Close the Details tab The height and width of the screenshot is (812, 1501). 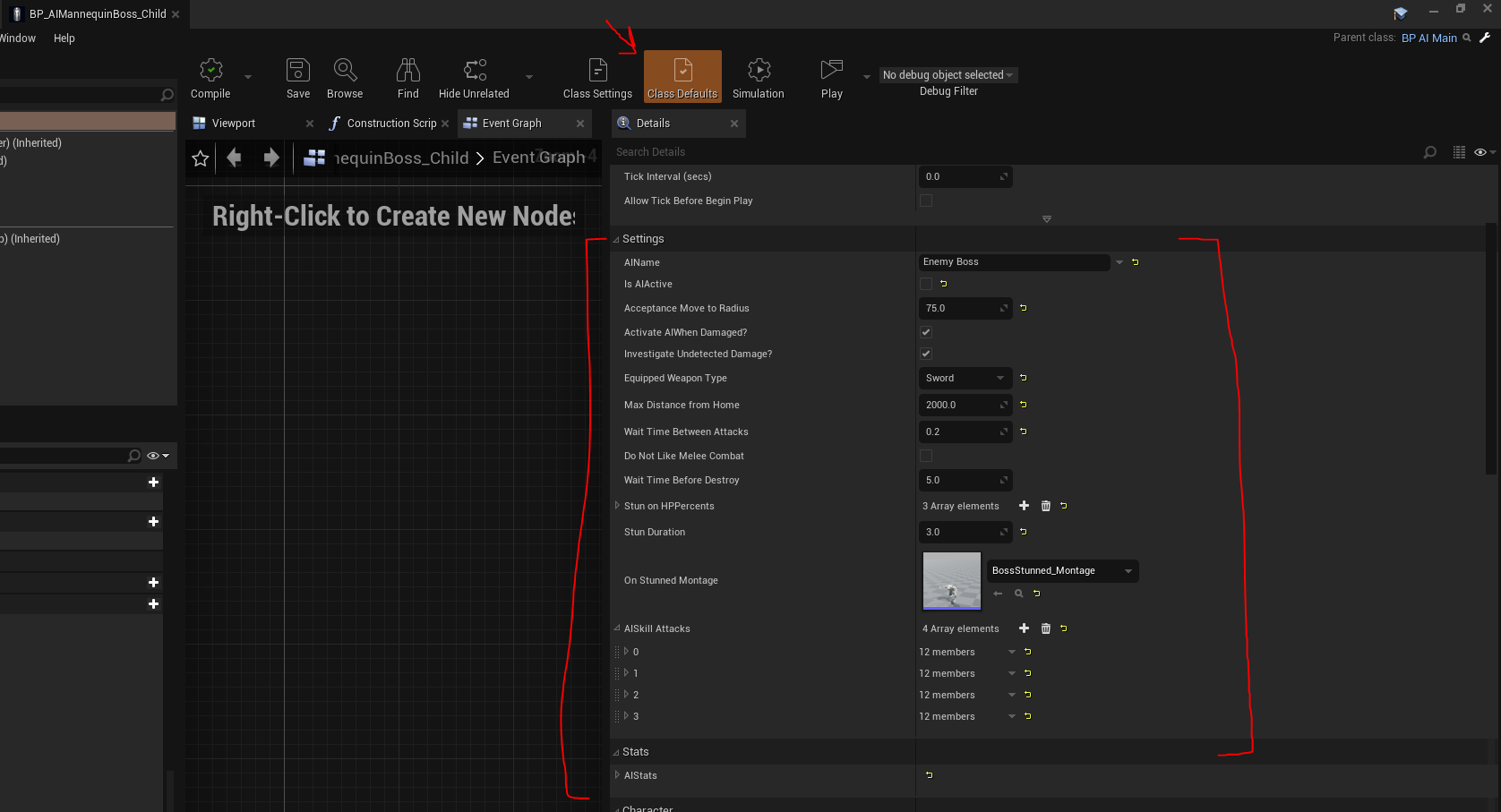point(734,124)
